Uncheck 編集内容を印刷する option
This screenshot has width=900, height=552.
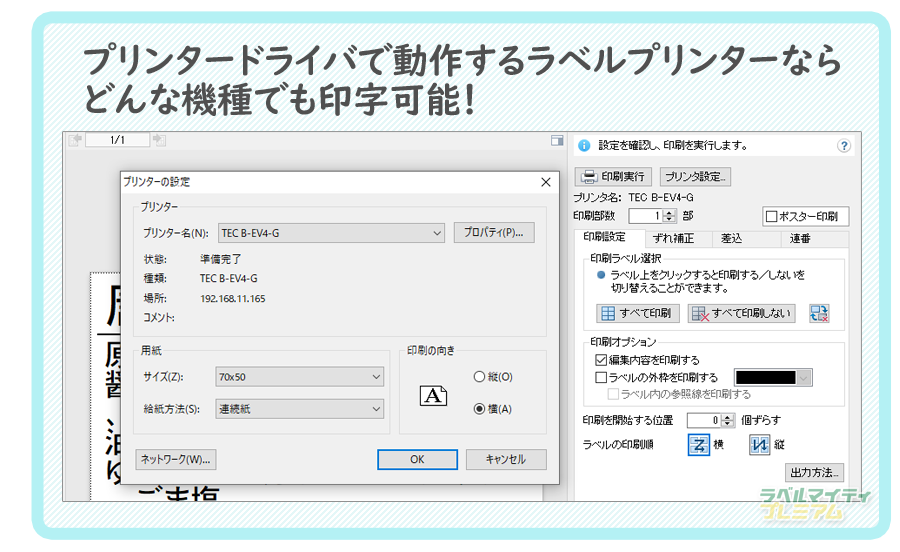(x=601, y=360)
